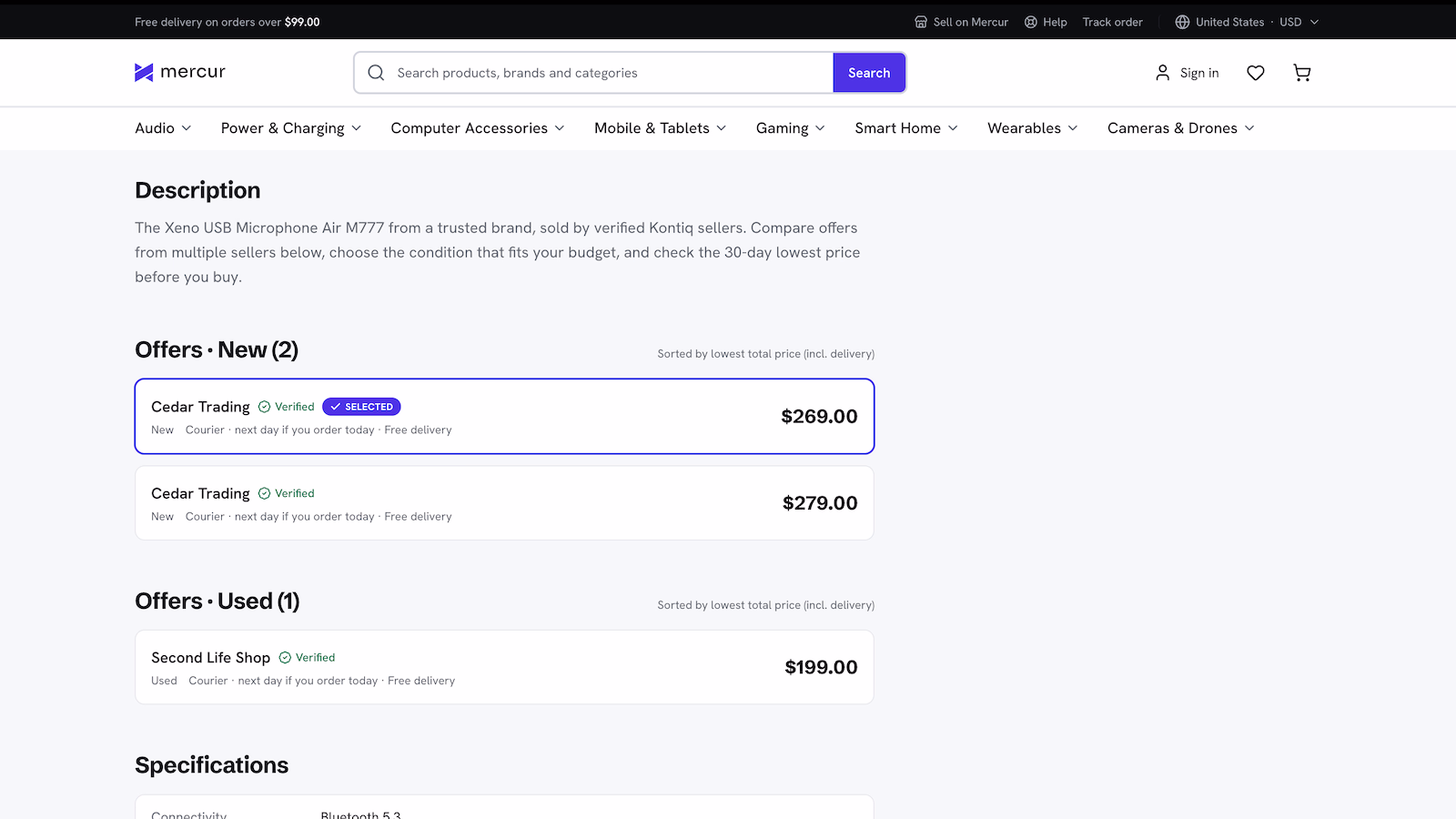Image resolution: width=1456 pixels, height=819 pixels.
Task: Open the Track order link
Action: click(1112, 22)
